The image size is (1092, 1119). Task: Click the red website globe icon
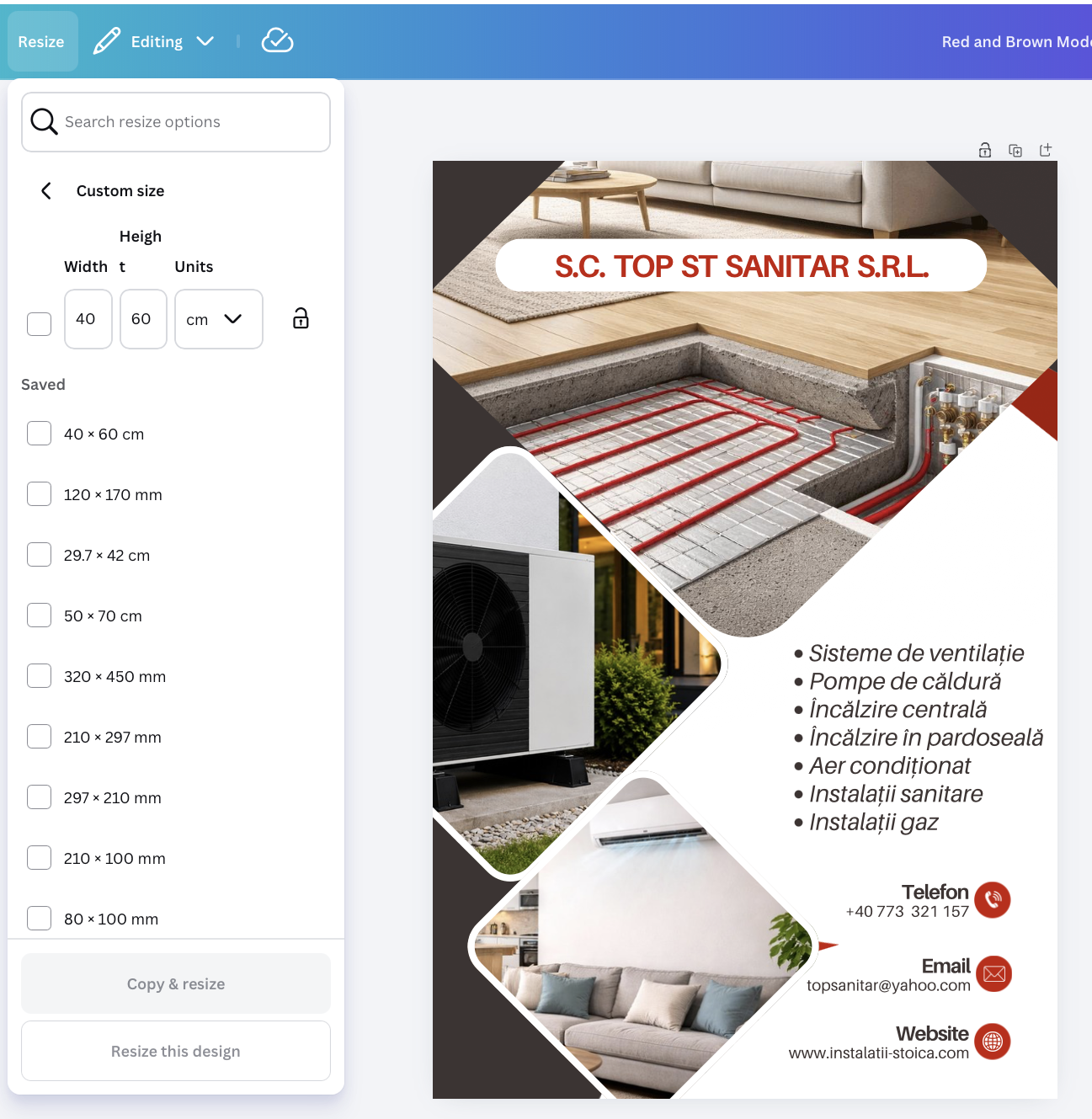[x=993, y=1042]
